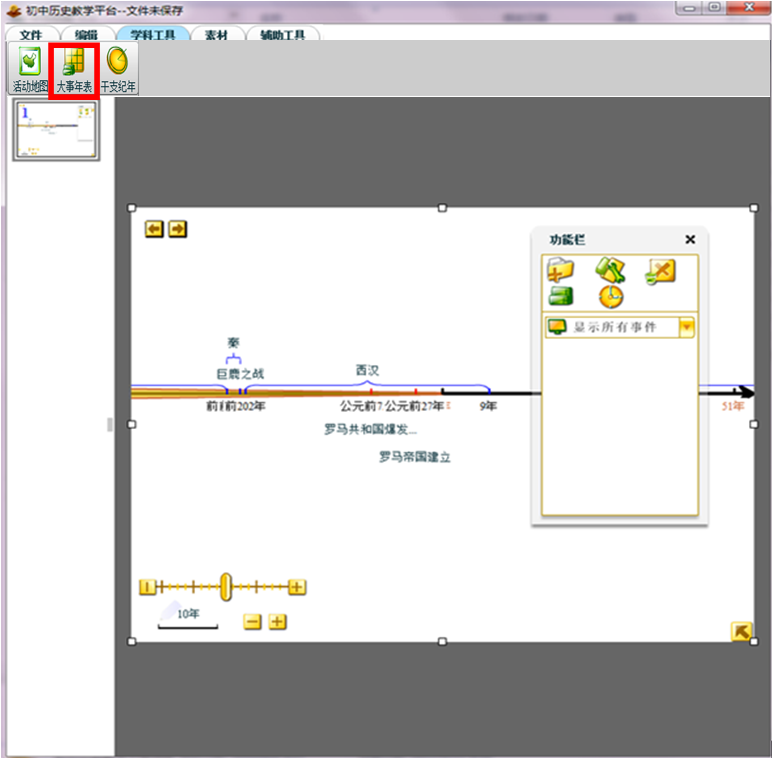Open the 干支纪年 tool
Screen dimensions: 772x758
click(118, 69)
